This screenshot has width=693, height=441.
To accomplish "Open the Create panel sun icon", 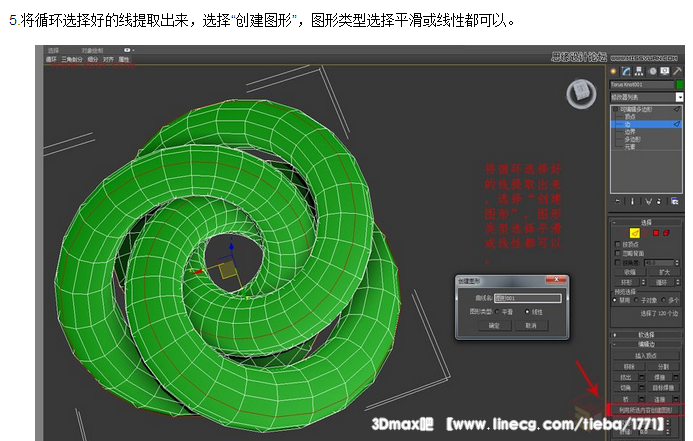I will coord(613,71).
